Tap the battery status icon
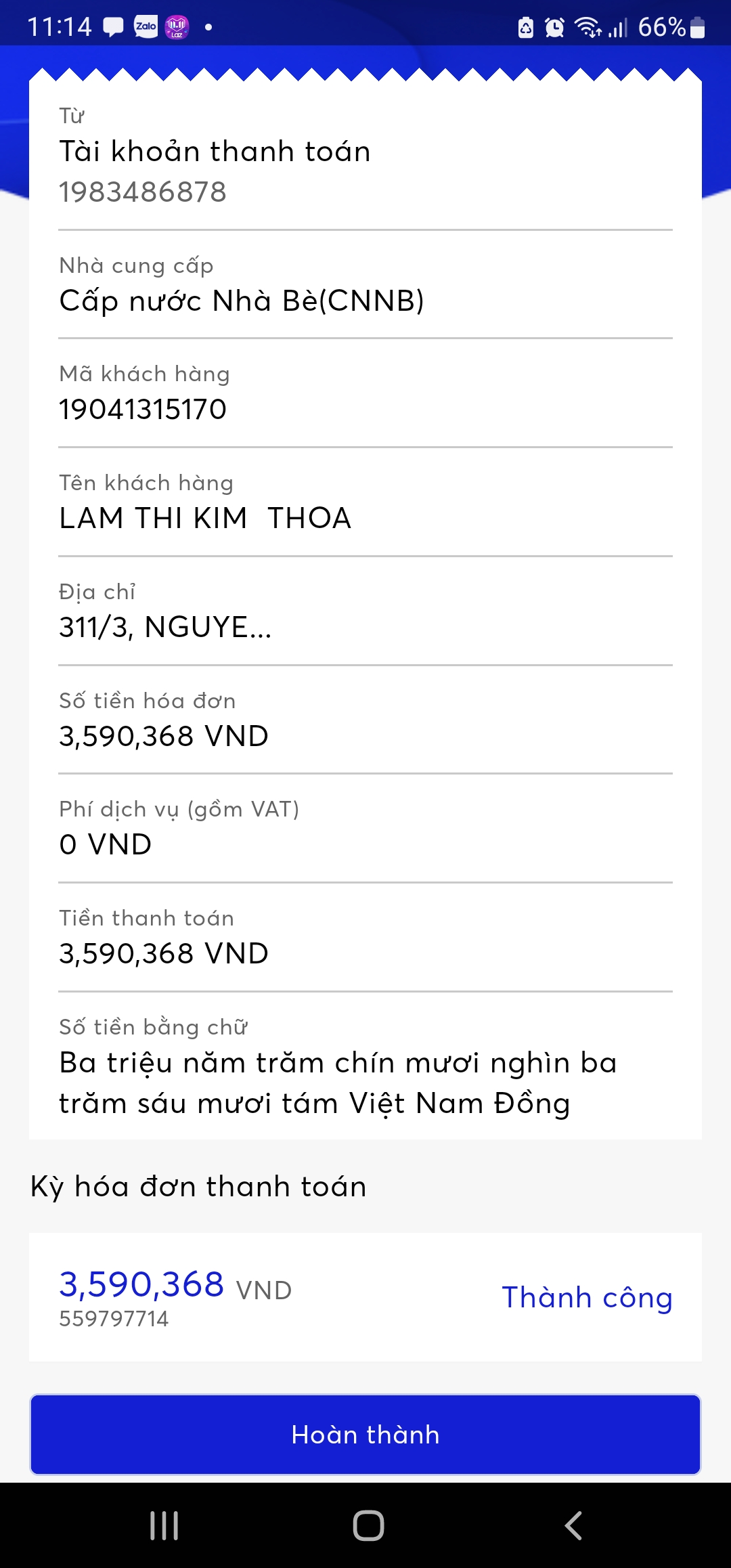Screen dimensions: 731x1568 [698, 28]
